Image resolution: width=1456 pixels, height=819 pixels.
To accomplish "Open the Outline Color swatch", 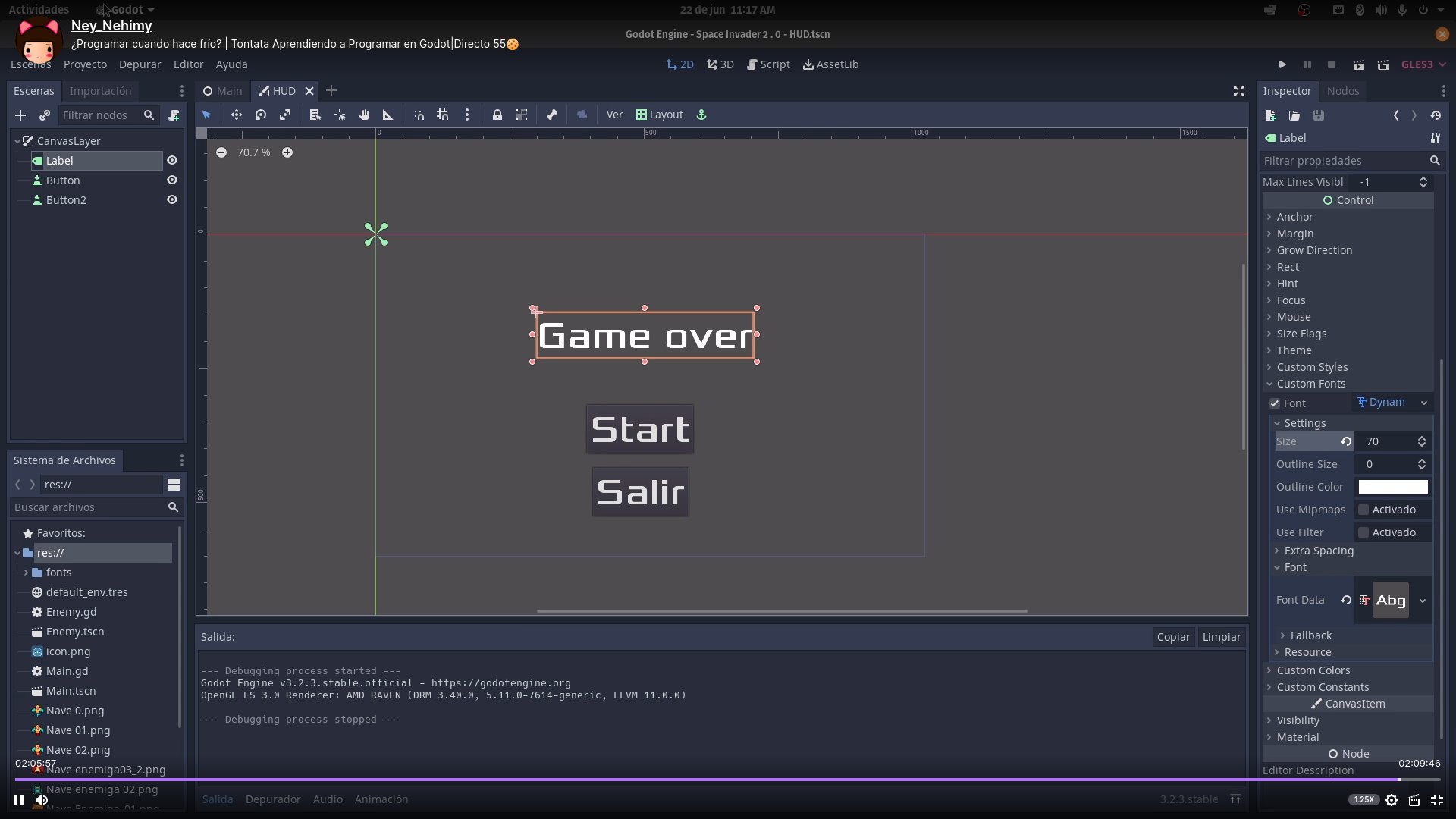I will pos(1392,487).
